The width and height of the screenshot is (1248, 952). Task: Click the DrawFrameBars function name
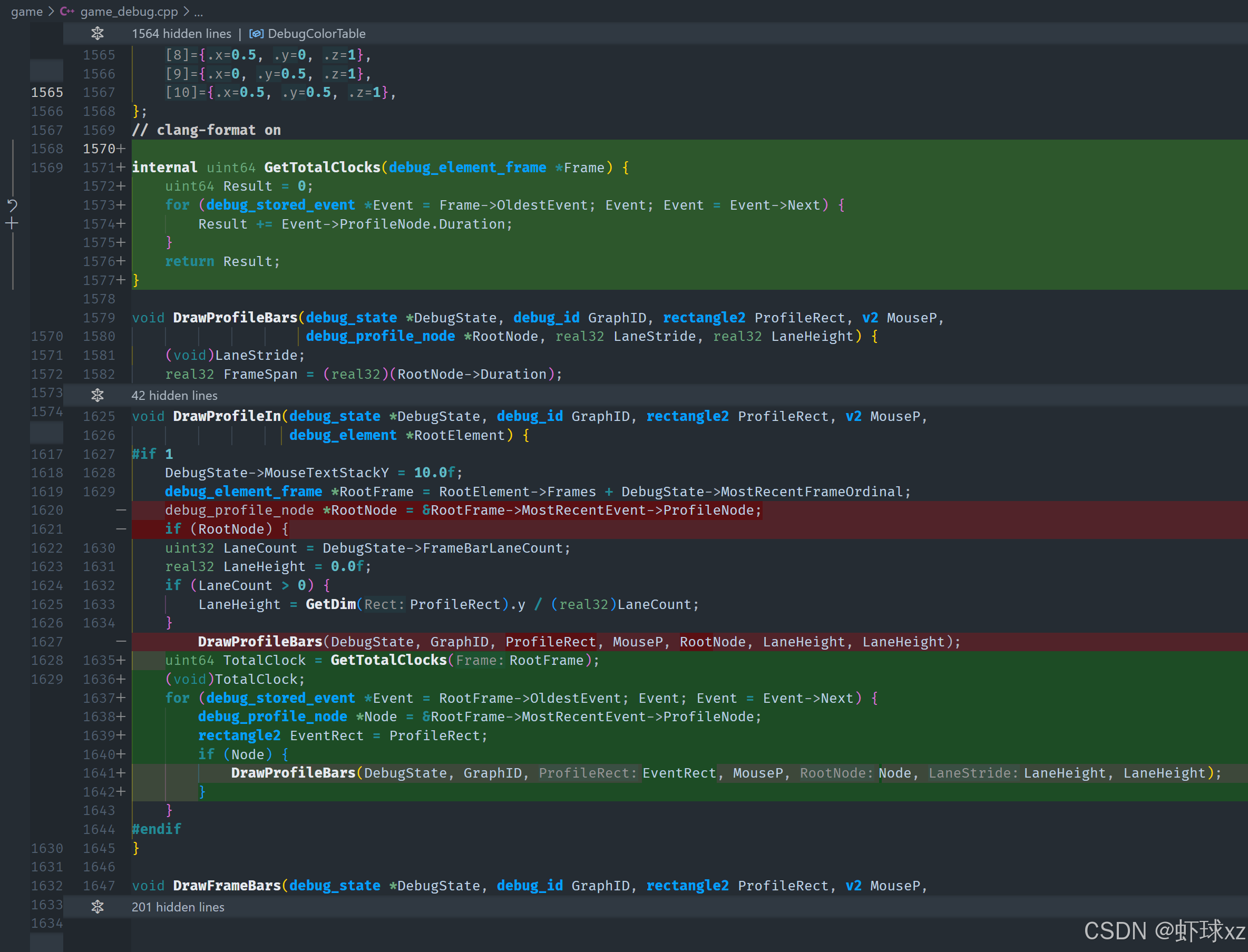[x=227, y=886]
